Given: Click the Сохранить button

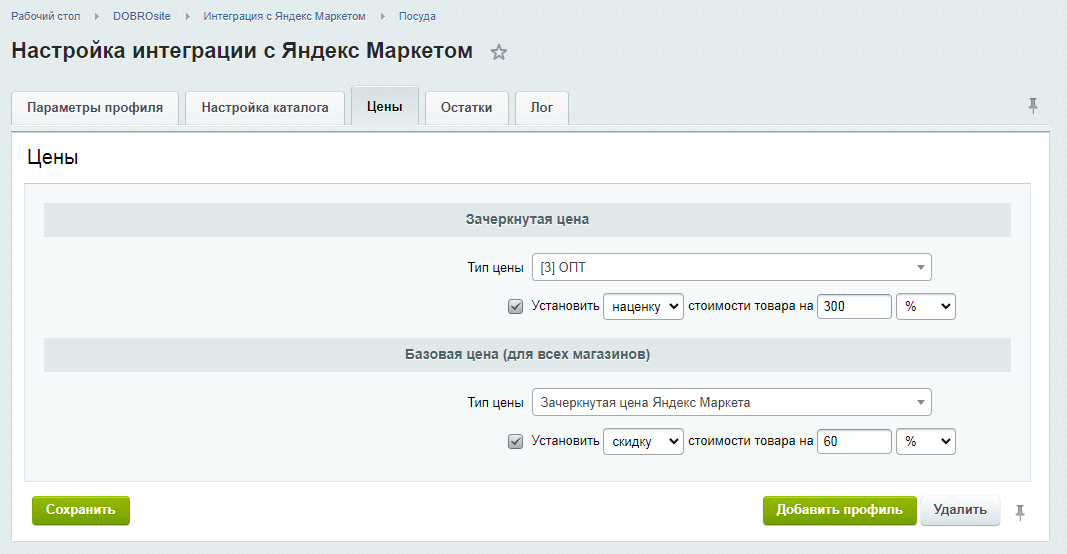Looking at the screenshot, I should click(x=81, y=510).
